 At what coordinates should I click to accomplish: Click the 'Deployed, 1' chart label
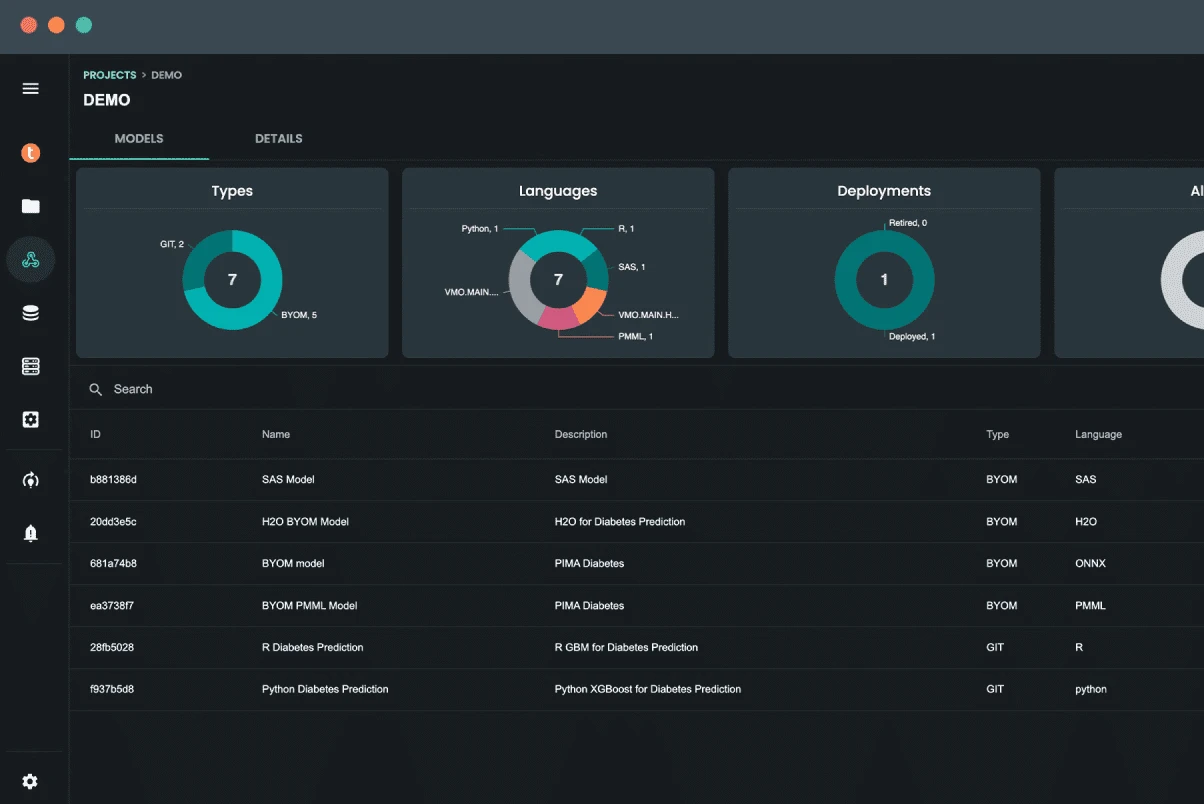(912, 337)
